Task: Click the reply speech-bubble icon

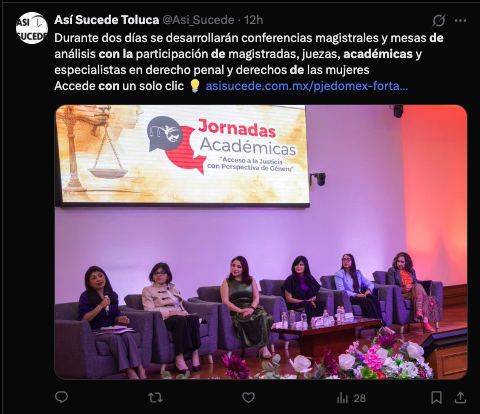Action: tap(61, 397)
